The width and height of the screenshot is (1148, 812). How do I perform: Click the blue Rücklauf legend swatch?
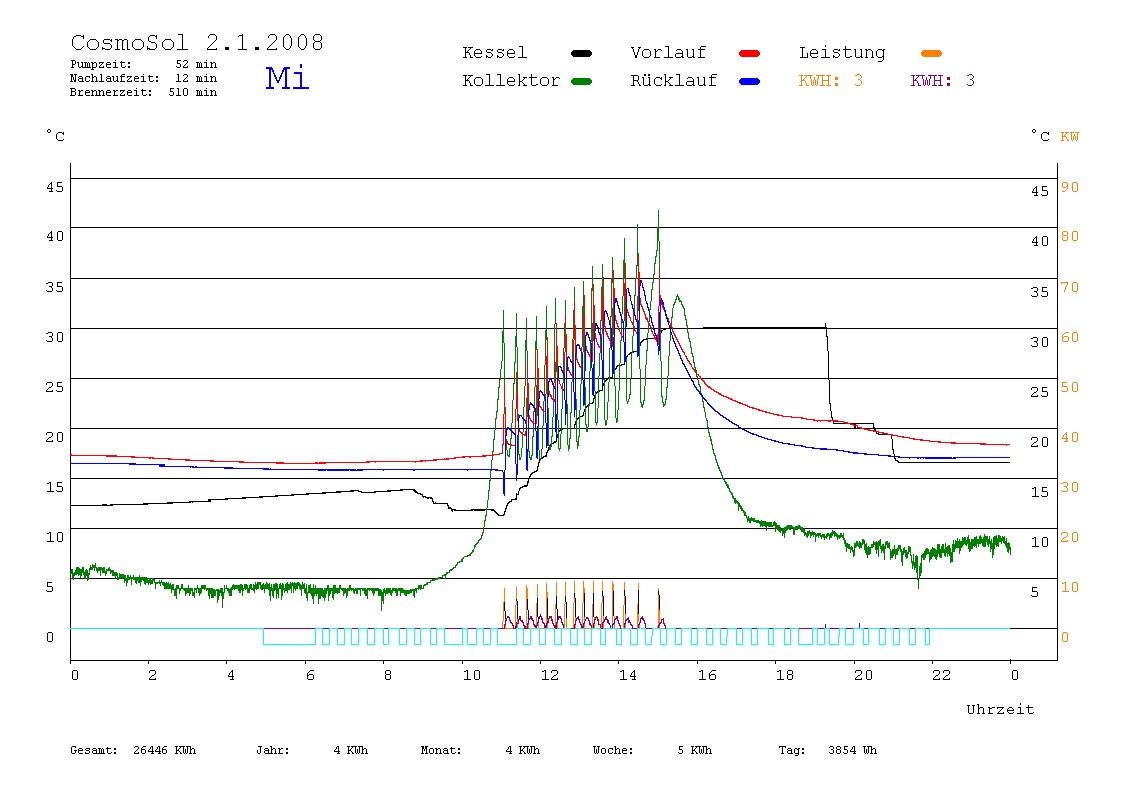750,81
